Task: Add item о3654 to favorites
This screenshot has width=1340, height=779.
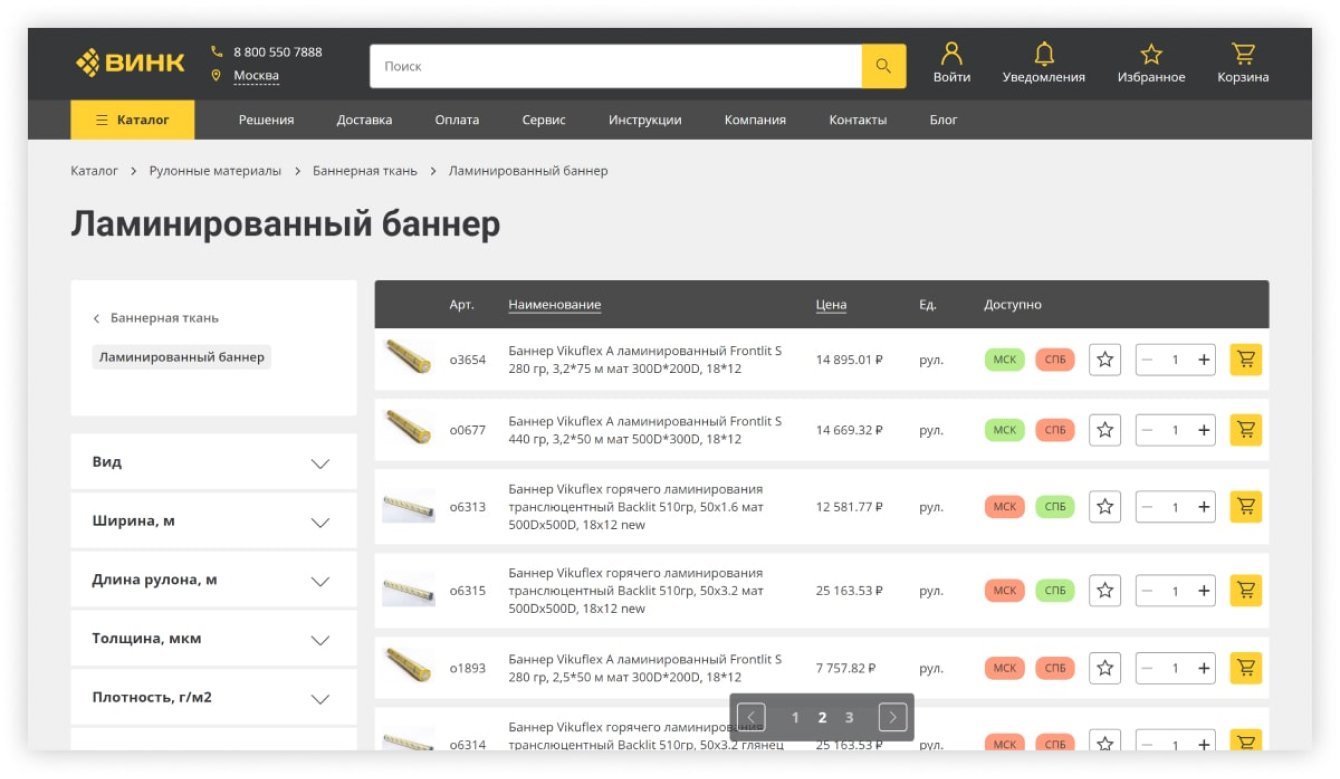Action: 1105,359
